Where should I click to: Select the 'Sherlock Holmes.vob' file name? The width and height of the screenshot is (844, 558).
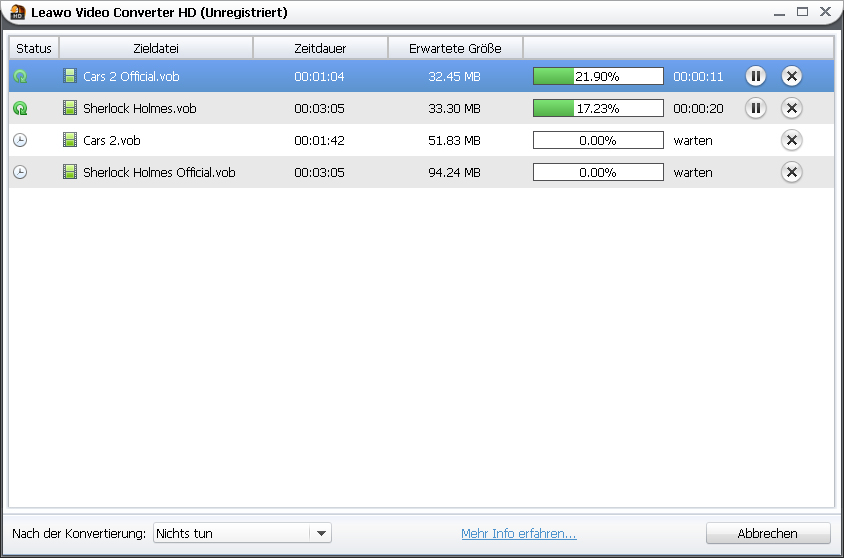tap(140, 109)
